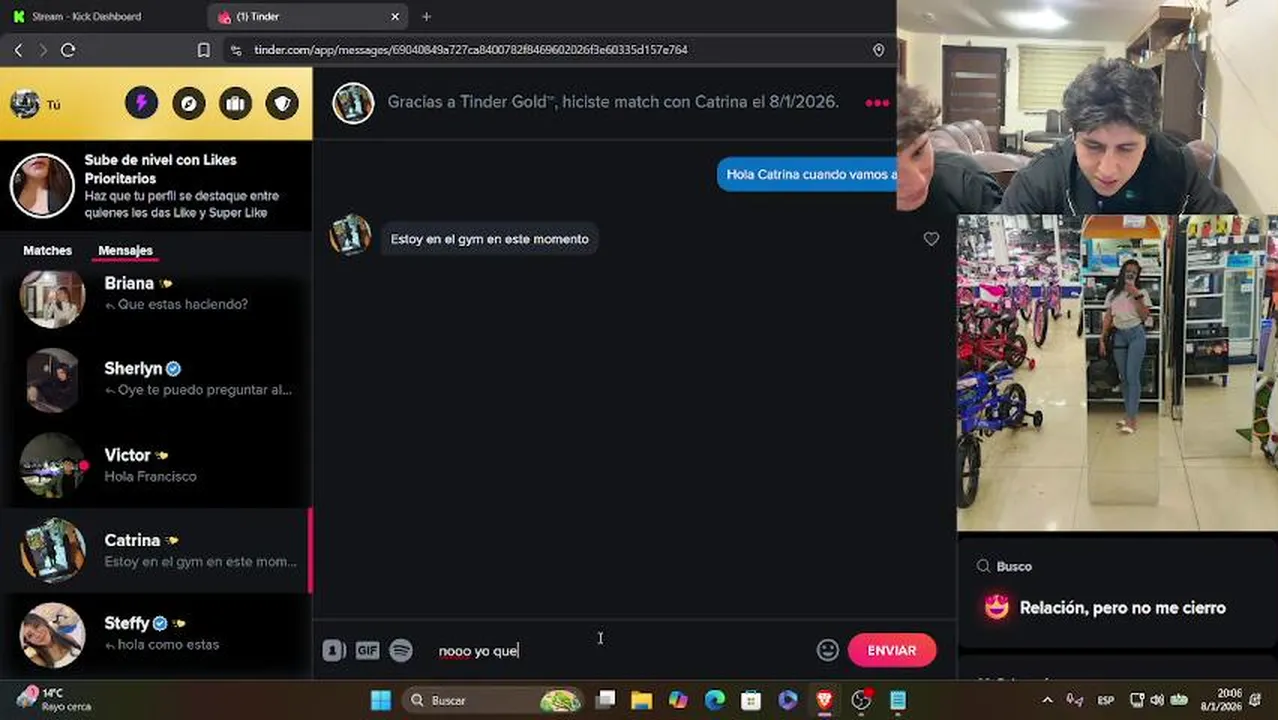Open OBS Studio from taskbar
Viewport: 1278px width, 720px height.
861,700
